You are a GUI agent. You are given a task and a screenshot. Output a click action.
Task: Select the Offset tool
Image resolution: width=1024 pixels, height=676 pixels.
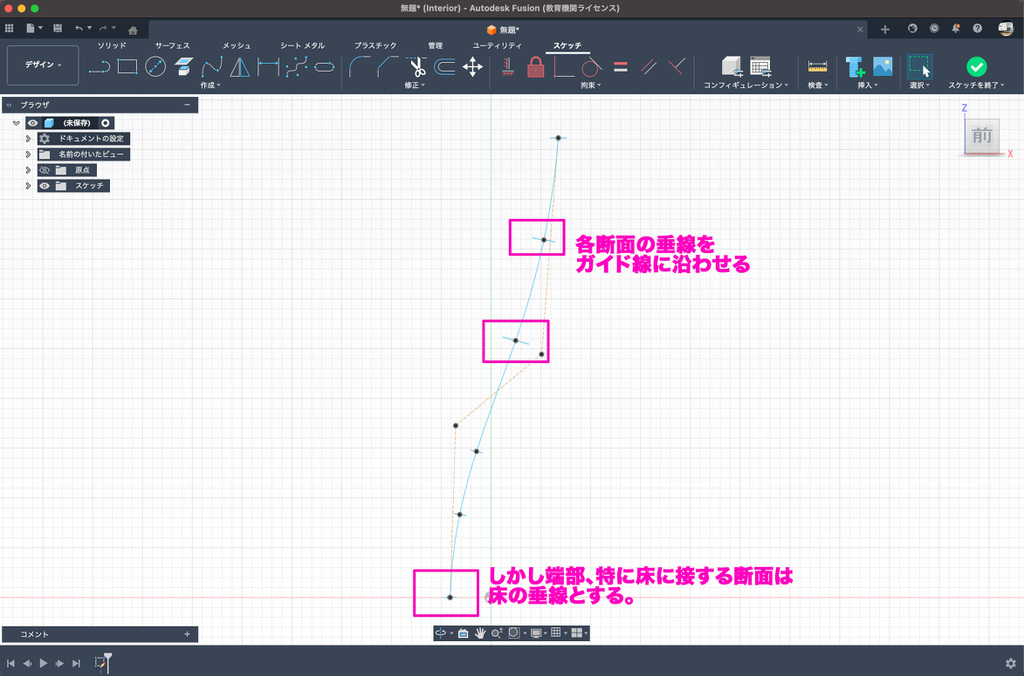coord(445,67)
